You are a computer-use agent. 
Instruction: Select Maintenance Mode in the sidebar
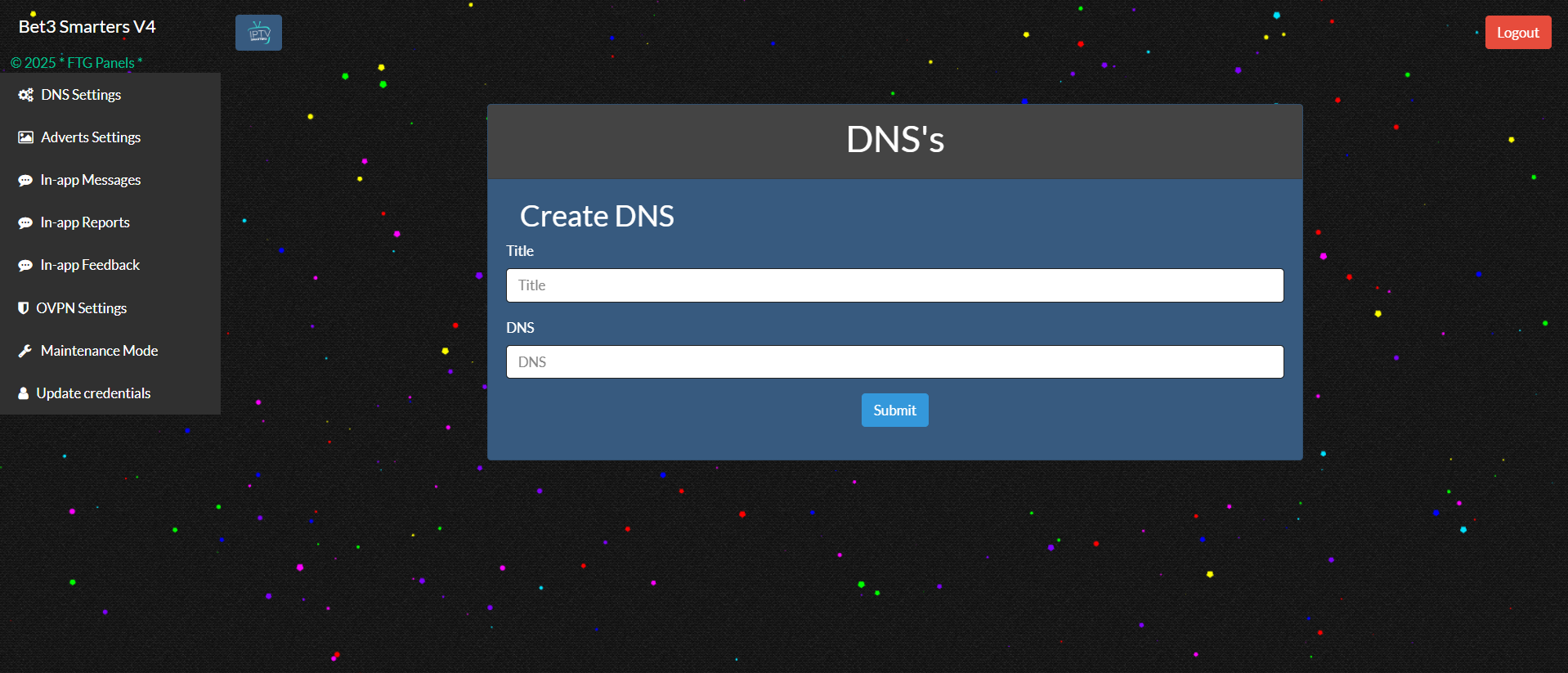[99, 351]
